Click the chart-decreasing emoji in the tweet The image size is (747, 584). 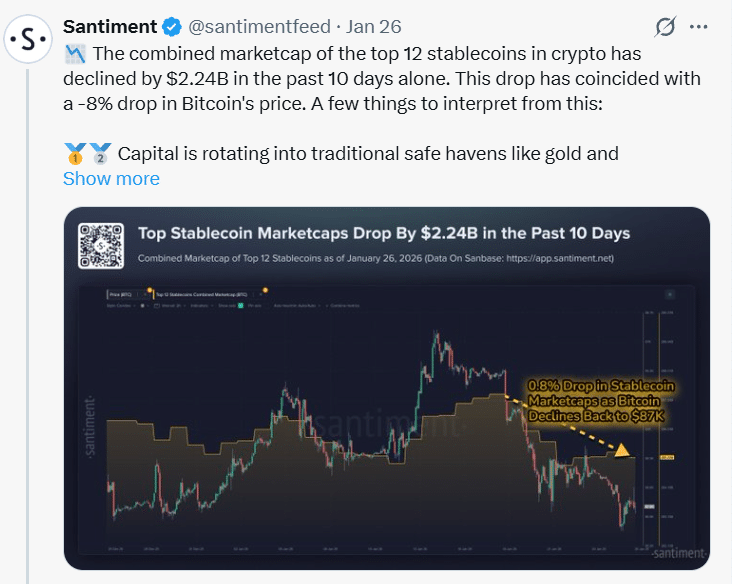(x=76, y=53)
